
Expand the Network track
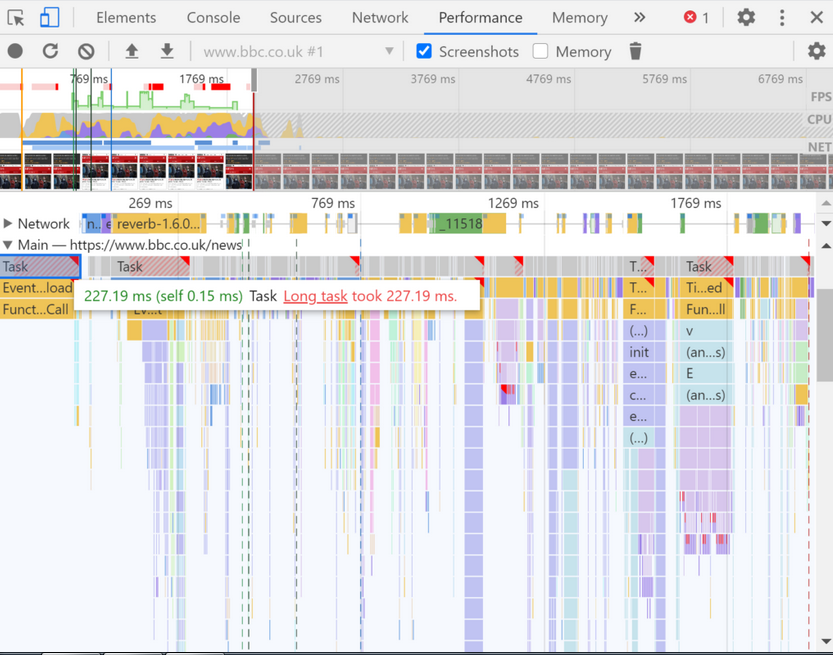pos(7,224)
